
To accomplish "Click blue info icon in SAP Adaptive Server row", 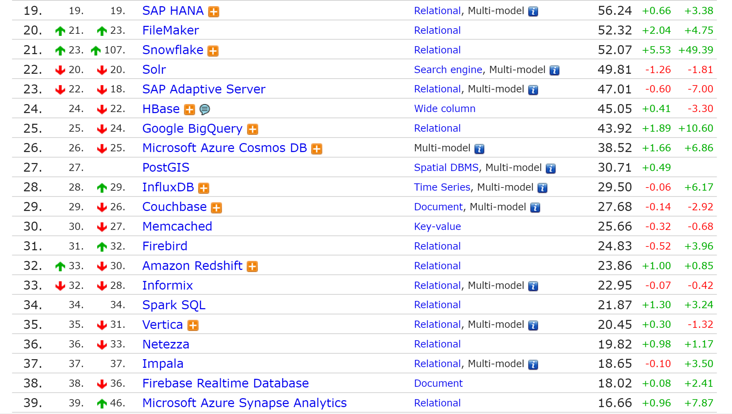I will tap(533, 90).
